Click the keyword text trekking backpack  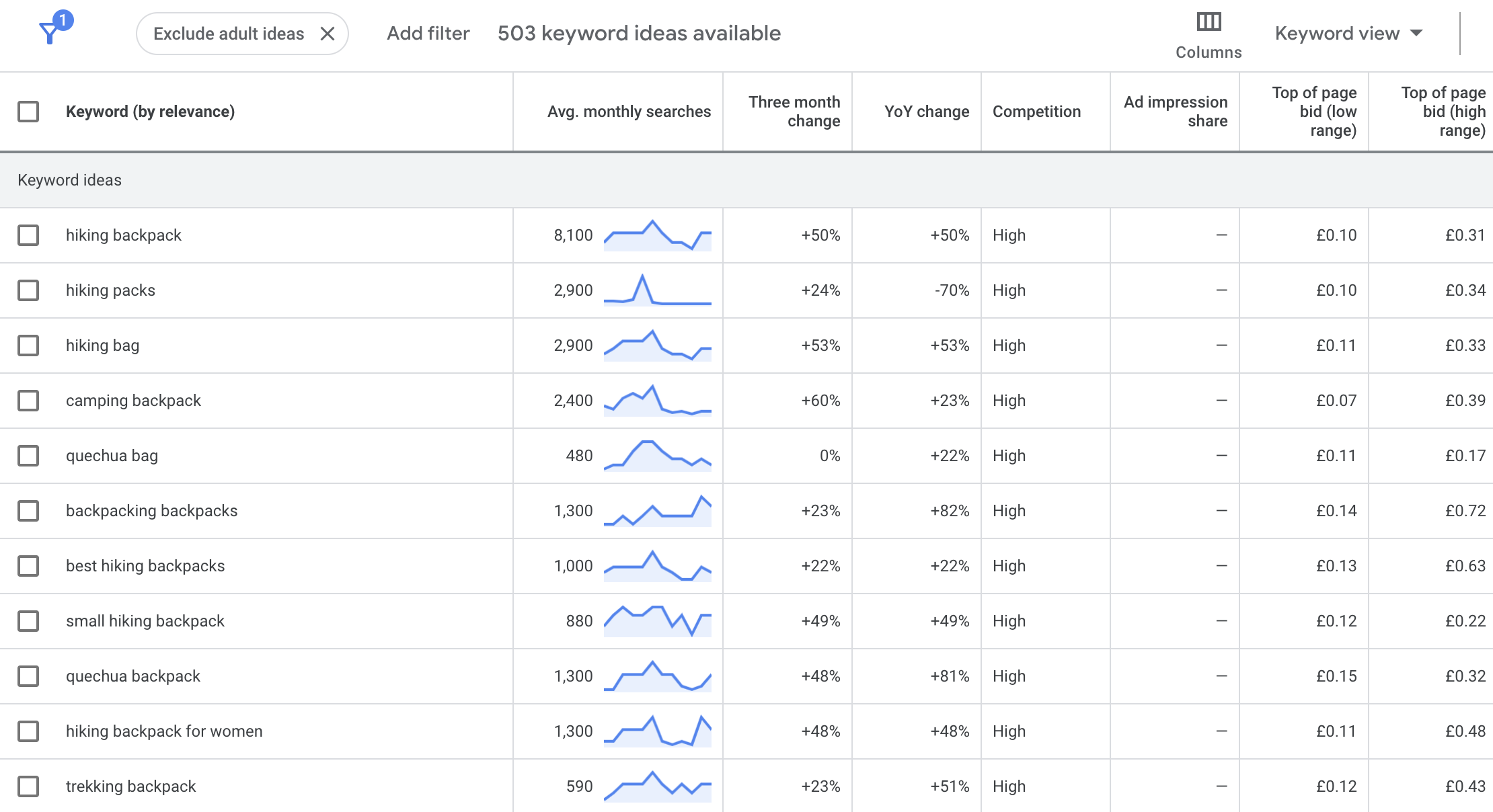coord(130,786)
